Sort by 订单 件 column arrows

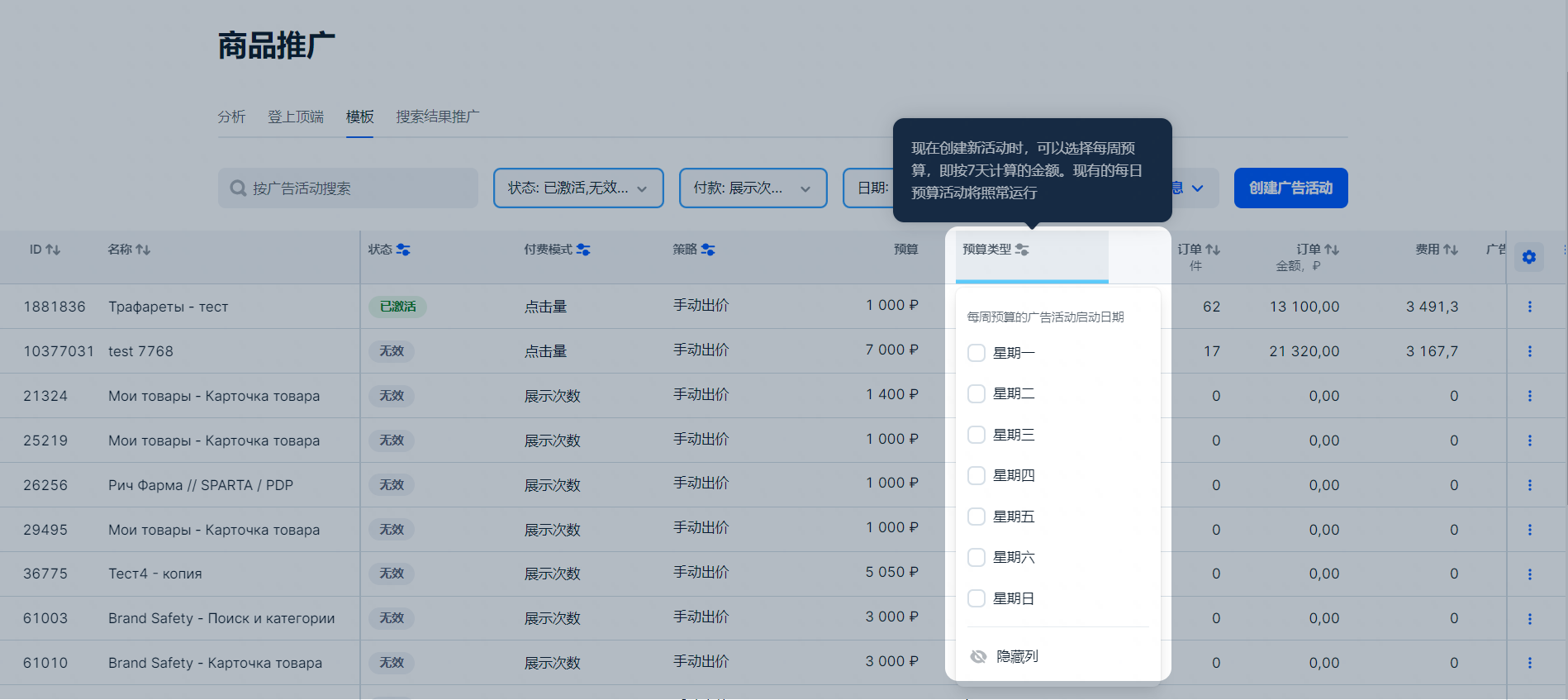pyautogui.click(x=1213, y=250)
